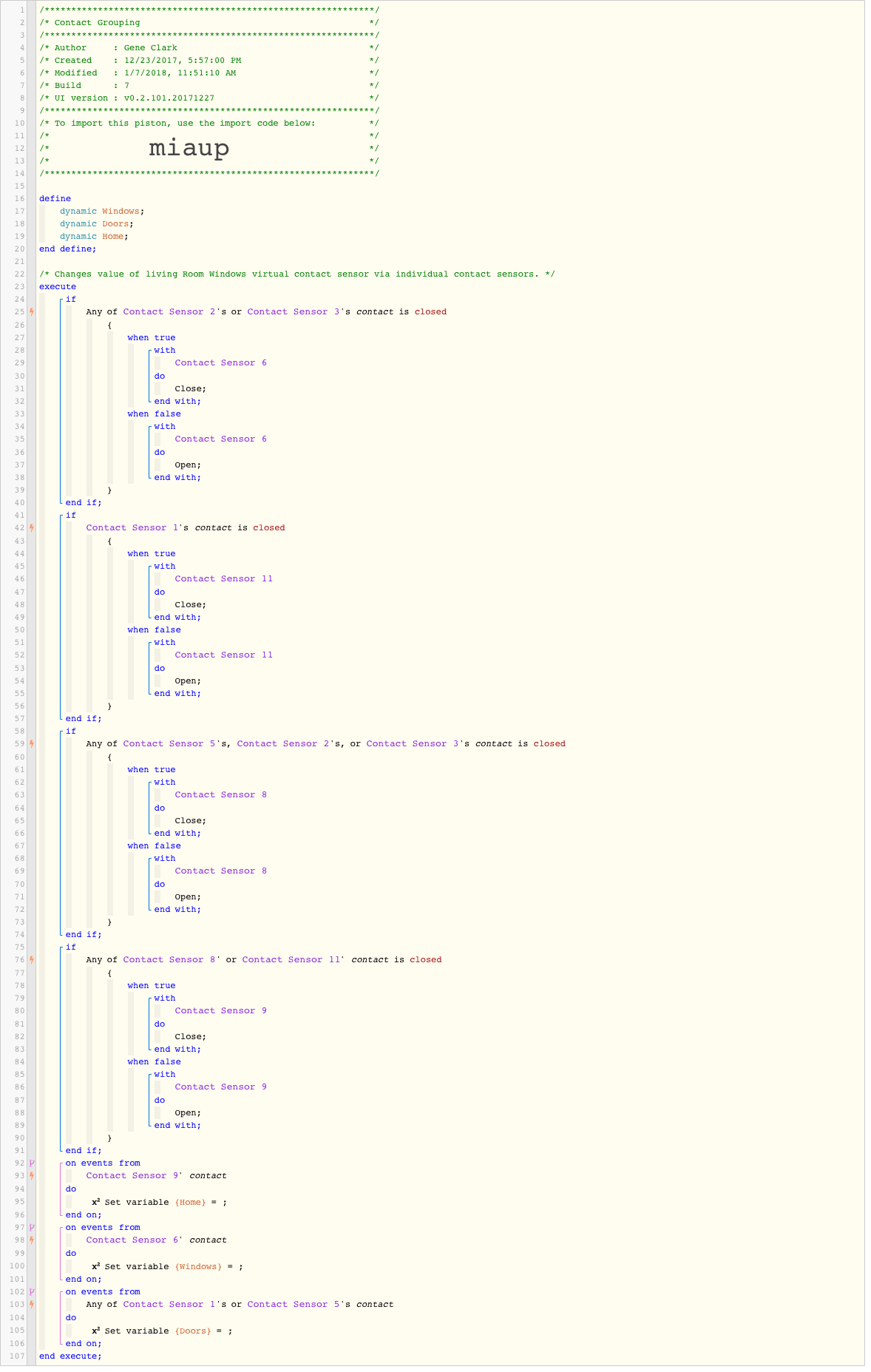Select 'Contact Sensor 6' on line 29
This screenshot has width=871, height=1372.
(221, 363)
